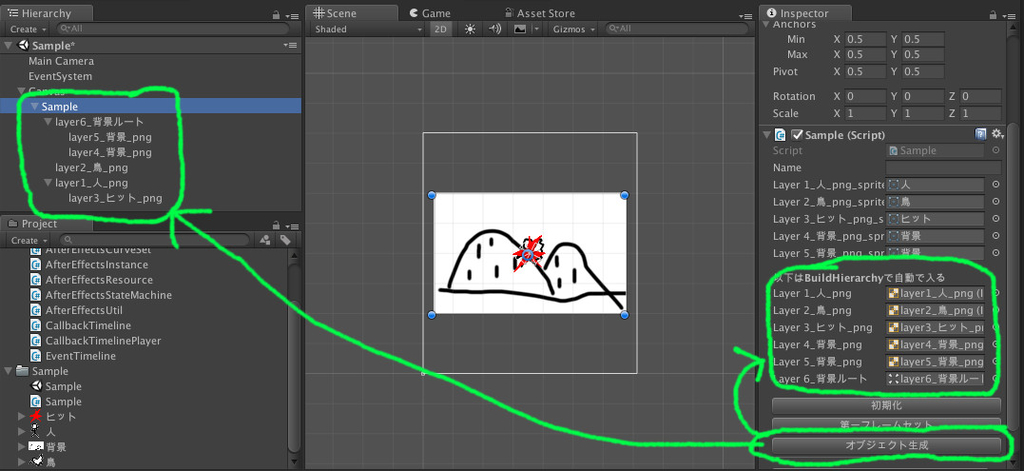Viewport: 1024px width, 471px height.
Task: Click the Project panel search field
Action: pos(154,240)
